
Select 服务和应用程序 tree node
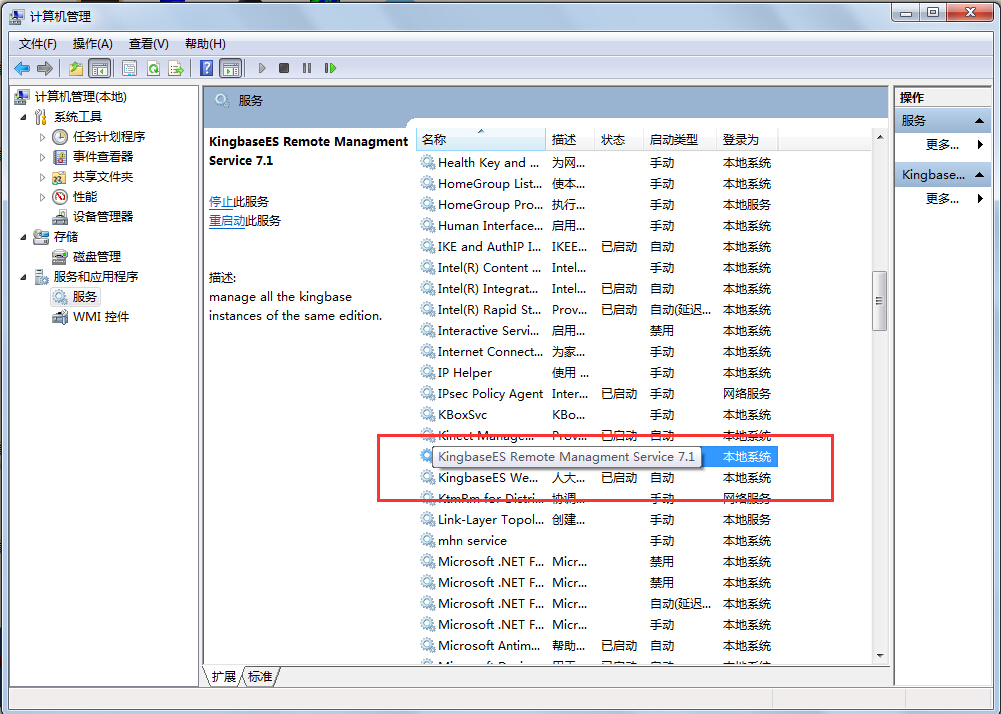click(96, 277)
